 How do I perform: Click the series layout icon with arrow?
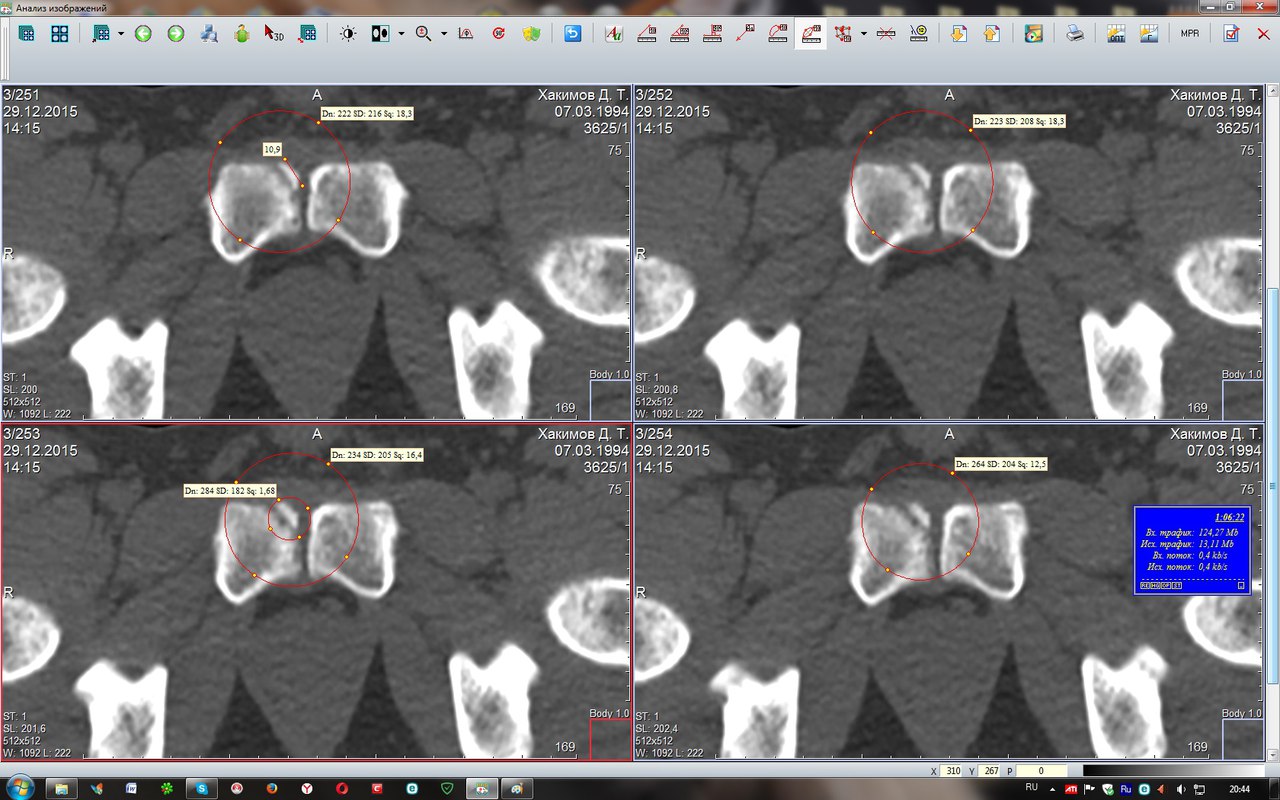pyautogui.click(x=101, y=33)
